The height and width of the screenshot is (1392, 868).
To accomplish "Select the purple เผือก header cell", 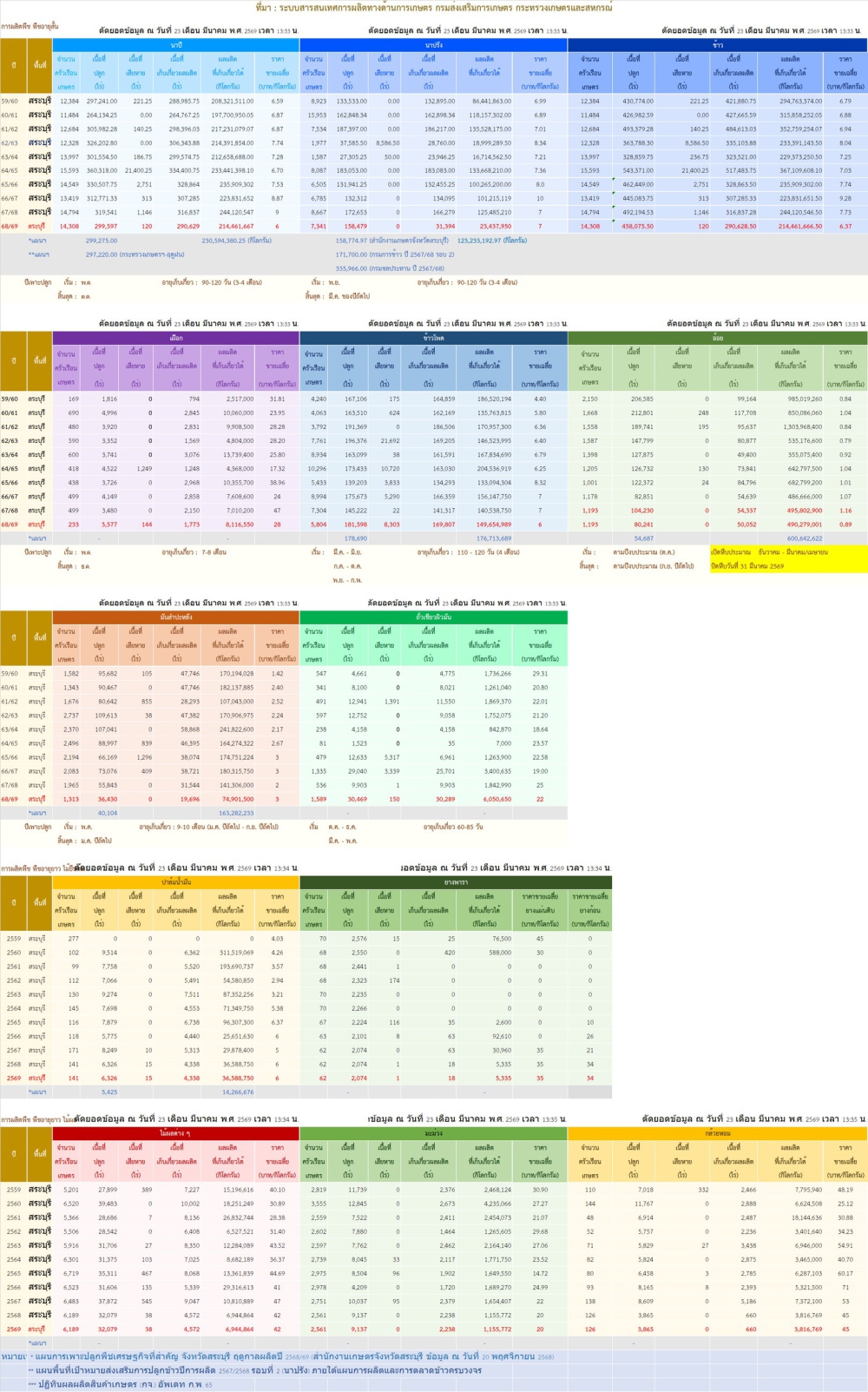I will pos(176,338).
